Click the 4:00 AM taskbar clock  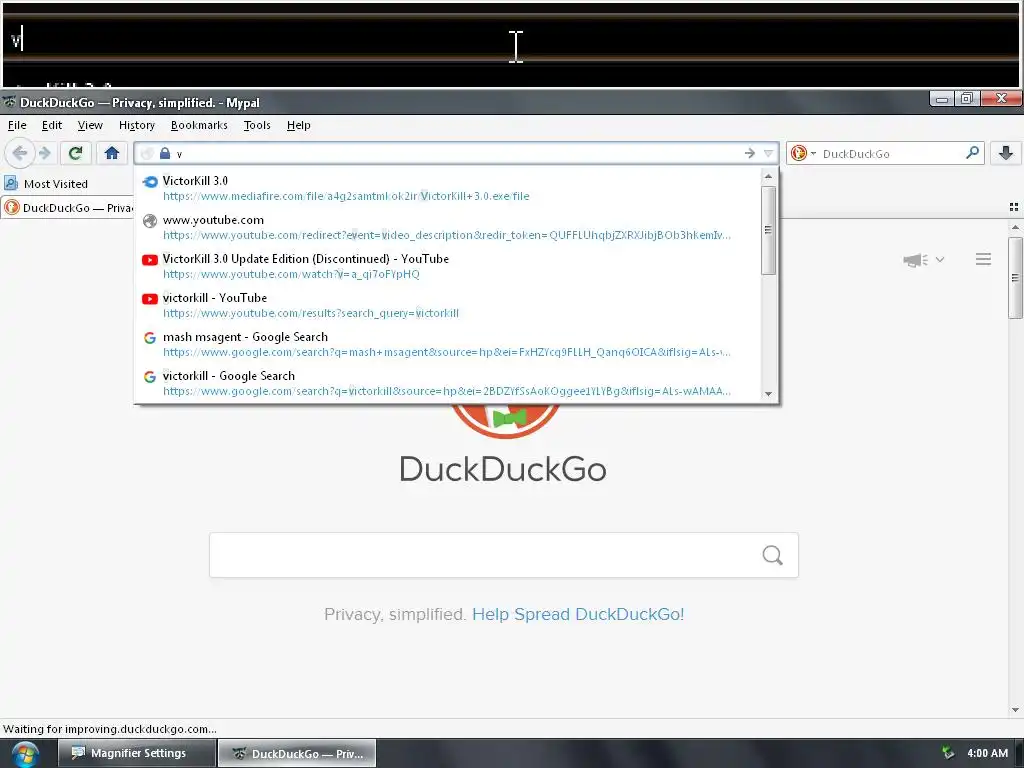coord(987,753)
